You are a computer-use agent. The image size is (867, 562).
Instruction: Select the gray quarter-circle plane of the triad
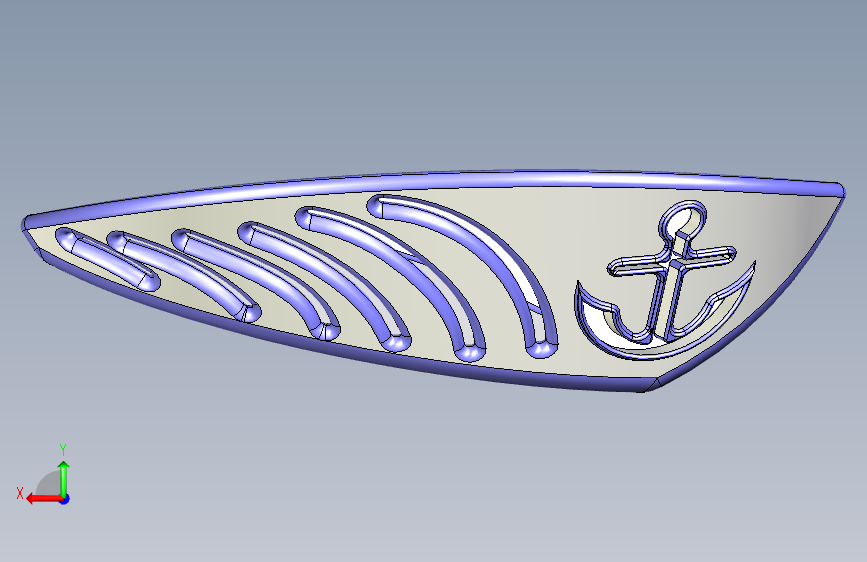coord(49,484)
